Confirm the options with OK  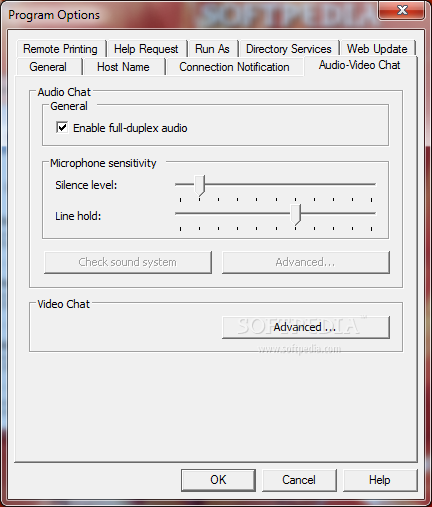[x=218, y=480]
